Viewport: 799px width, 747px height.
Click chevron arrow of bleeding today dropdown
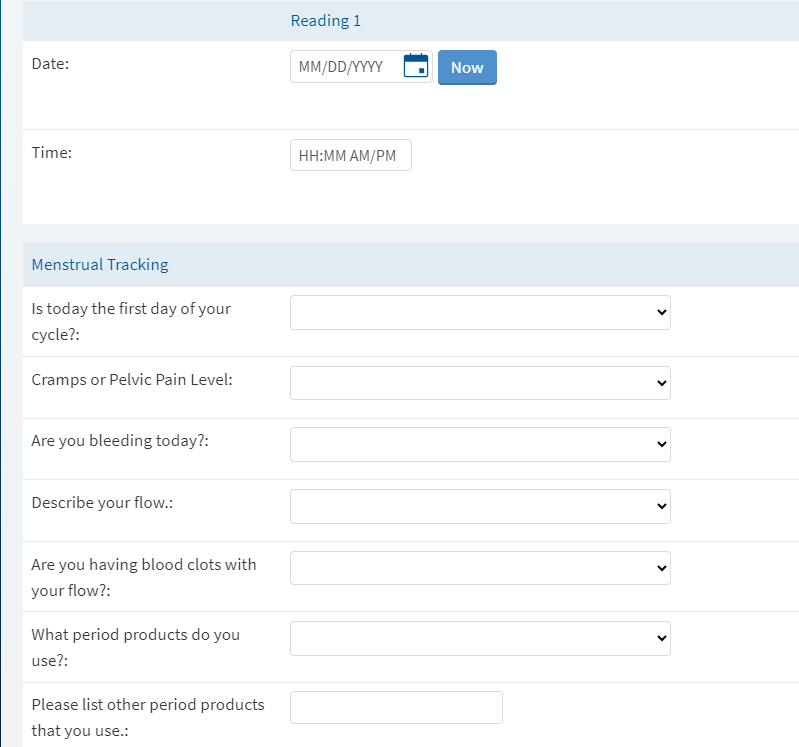click(x=661, y=444)
